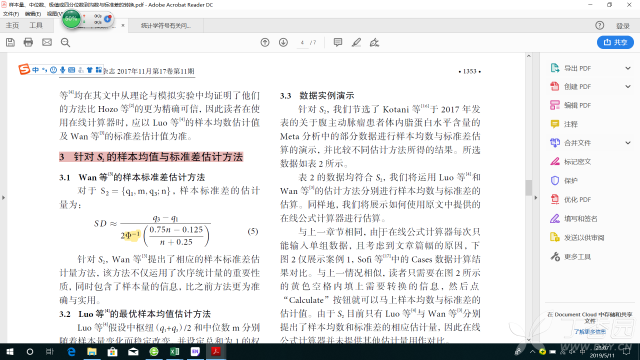Click the 登录 sign-in link
This screenshot has height=360, width=640.
[623, 26]
